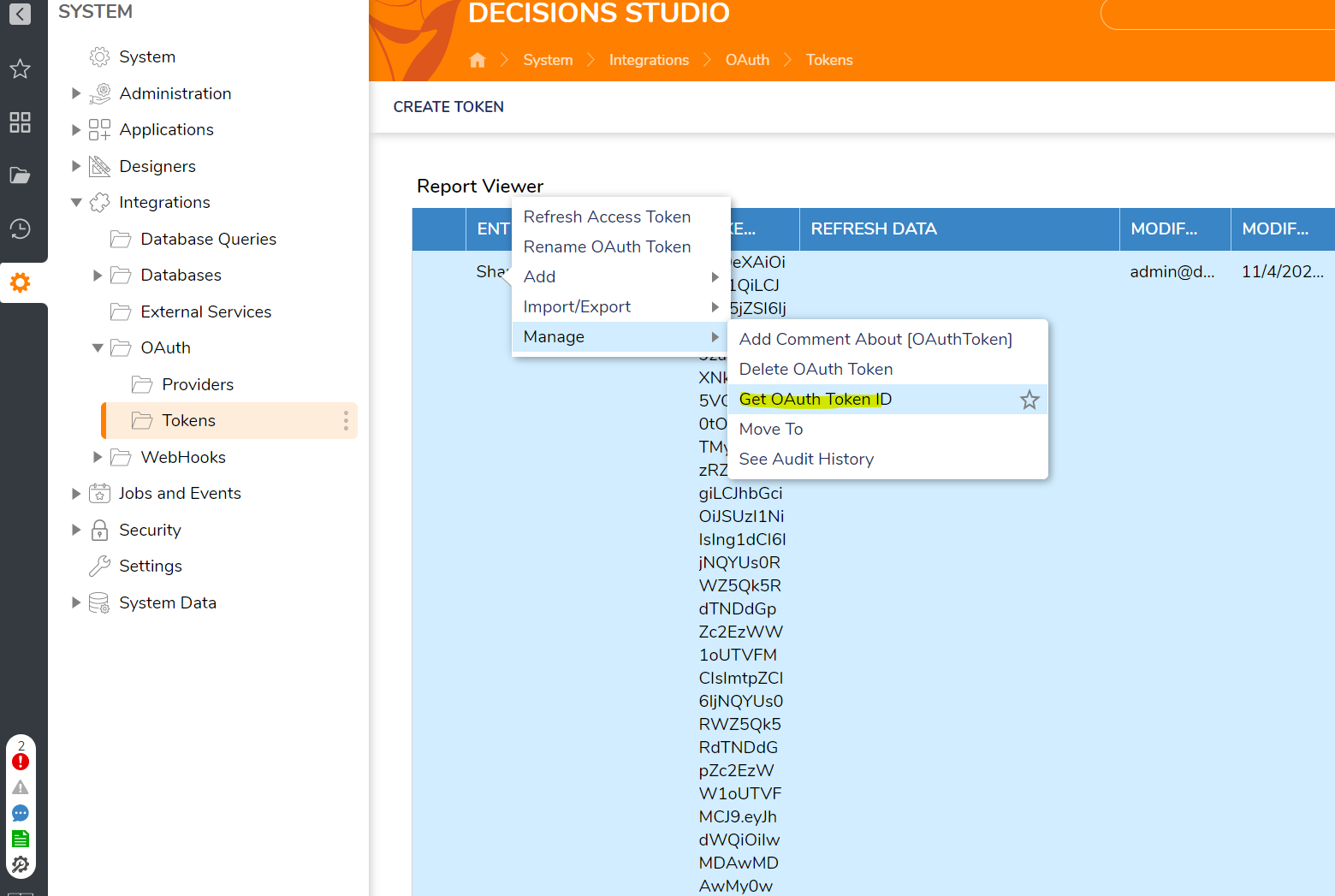Click the first MODIF... column header

click(x=1175, y=228)
